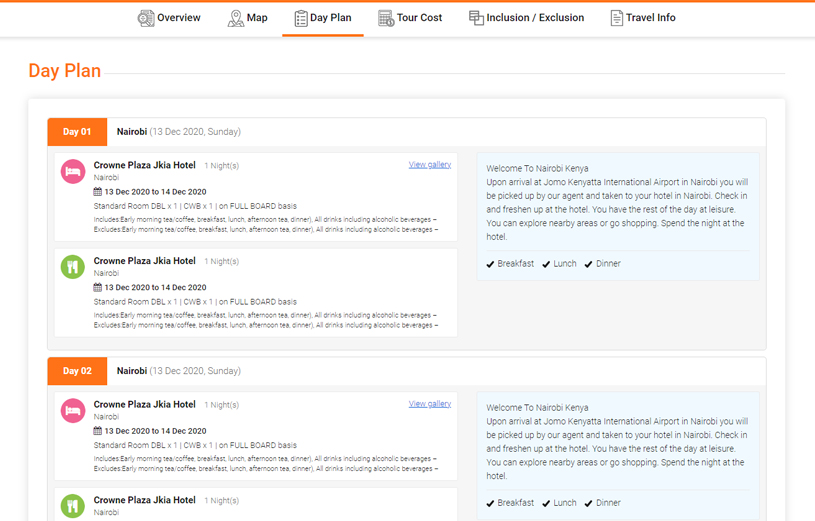
Task: Open the Travel Info tab
Action: pos(643,18)
